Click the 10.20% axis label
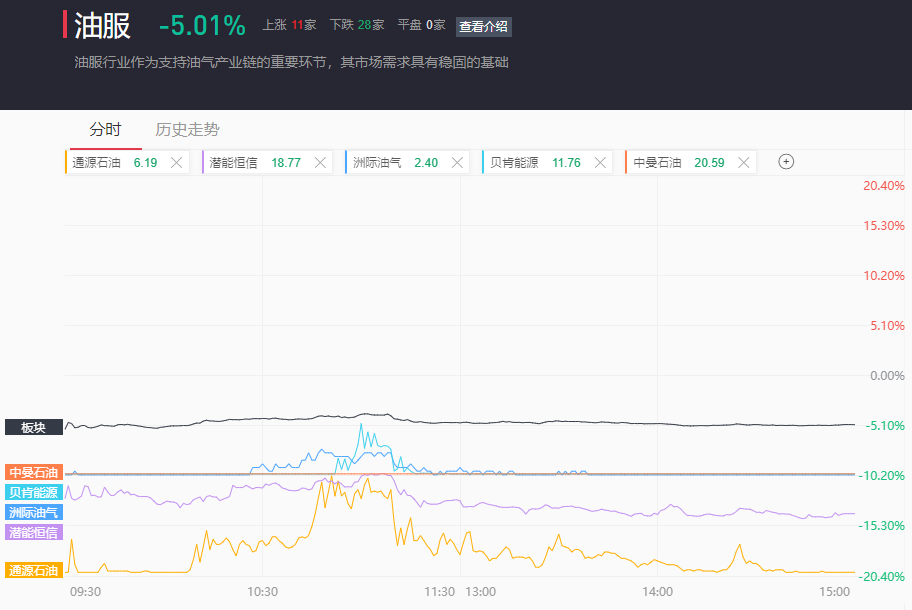 click(x=884, y=276)
